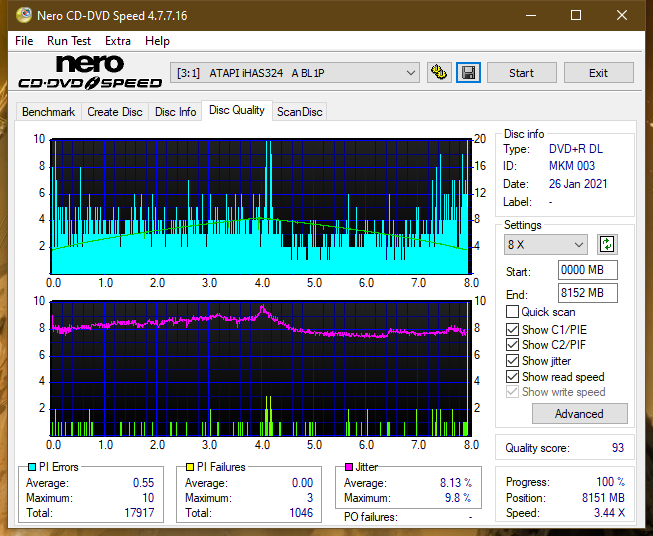This screenshot has height=536, width=653.
Task: Switch to the Disc Info tab
Action: tap(175, 112)
